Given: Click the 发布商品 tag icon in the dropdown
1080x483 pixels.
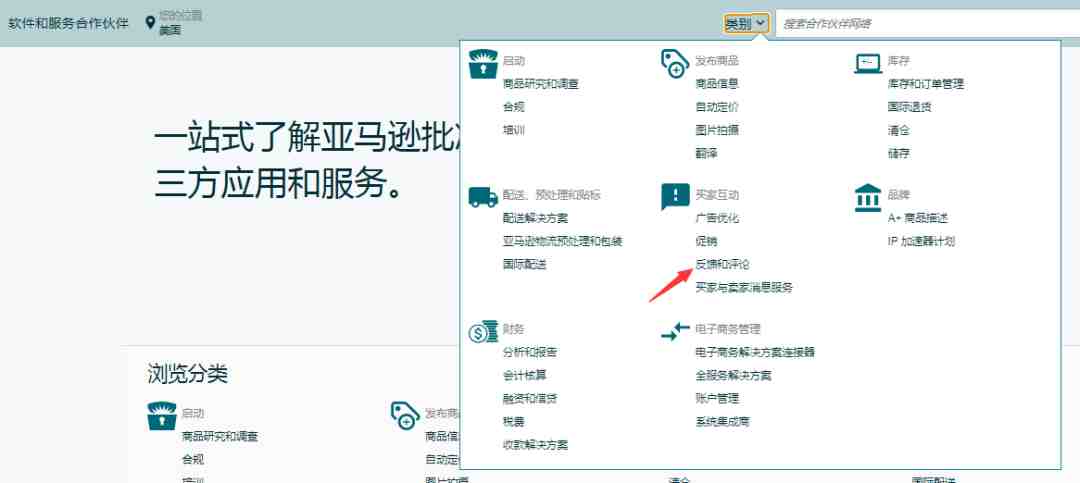Looking at the screenshot, I should tap(675, 63).
